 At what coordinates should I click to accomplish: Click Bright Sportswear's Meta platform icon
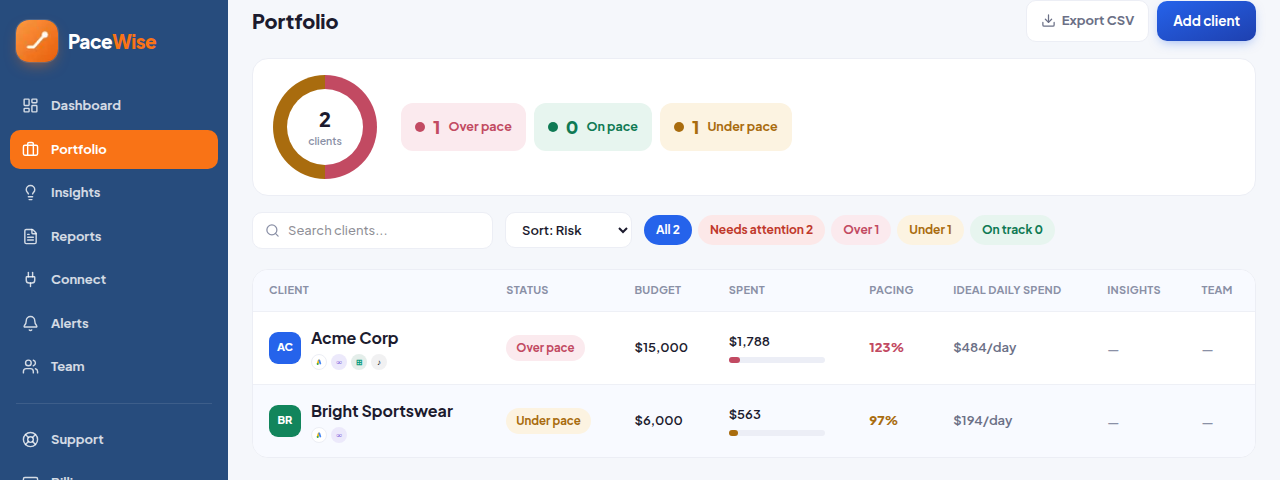[339, 435]
